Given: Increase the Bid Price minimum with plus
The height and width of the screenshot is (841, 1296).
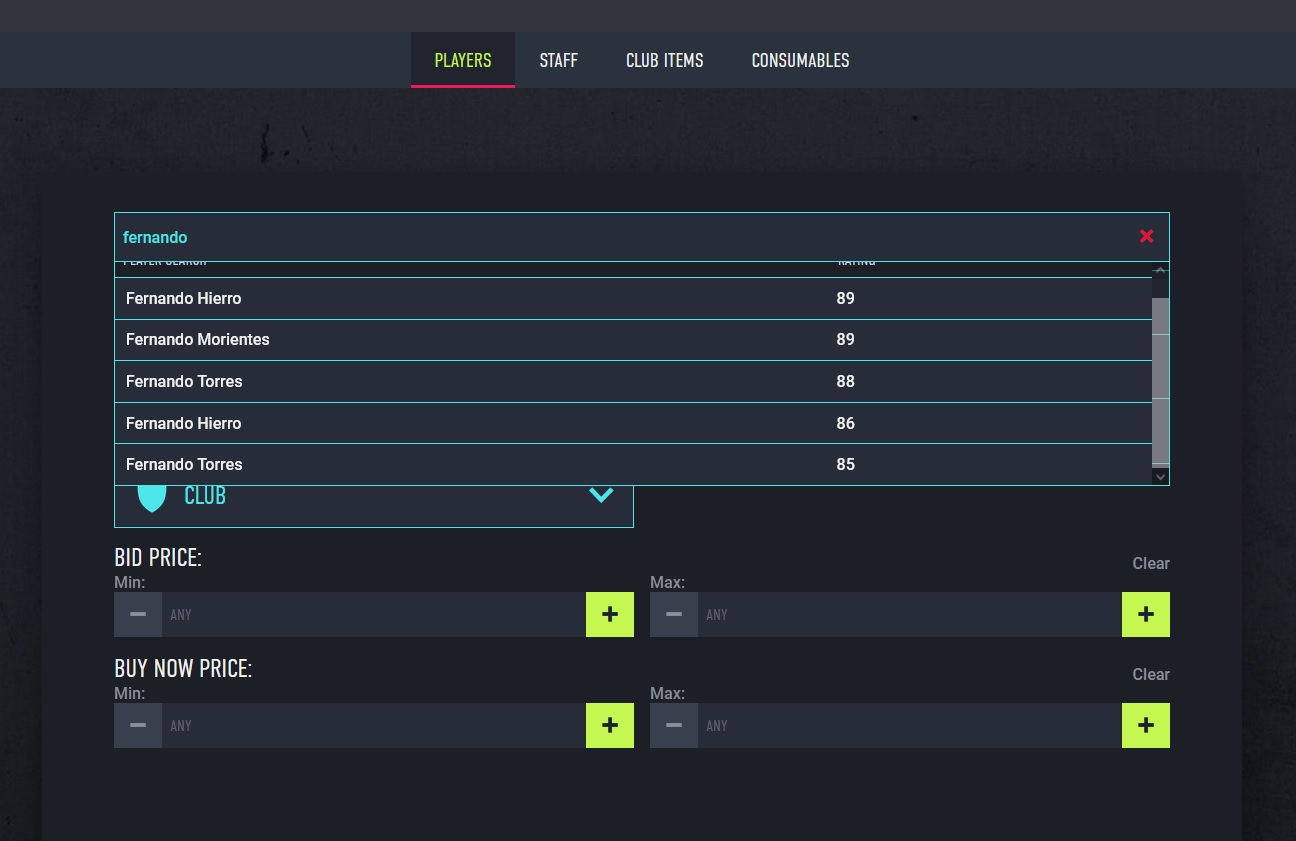Looking at the screenshot, I should click(x=610, y=614).
